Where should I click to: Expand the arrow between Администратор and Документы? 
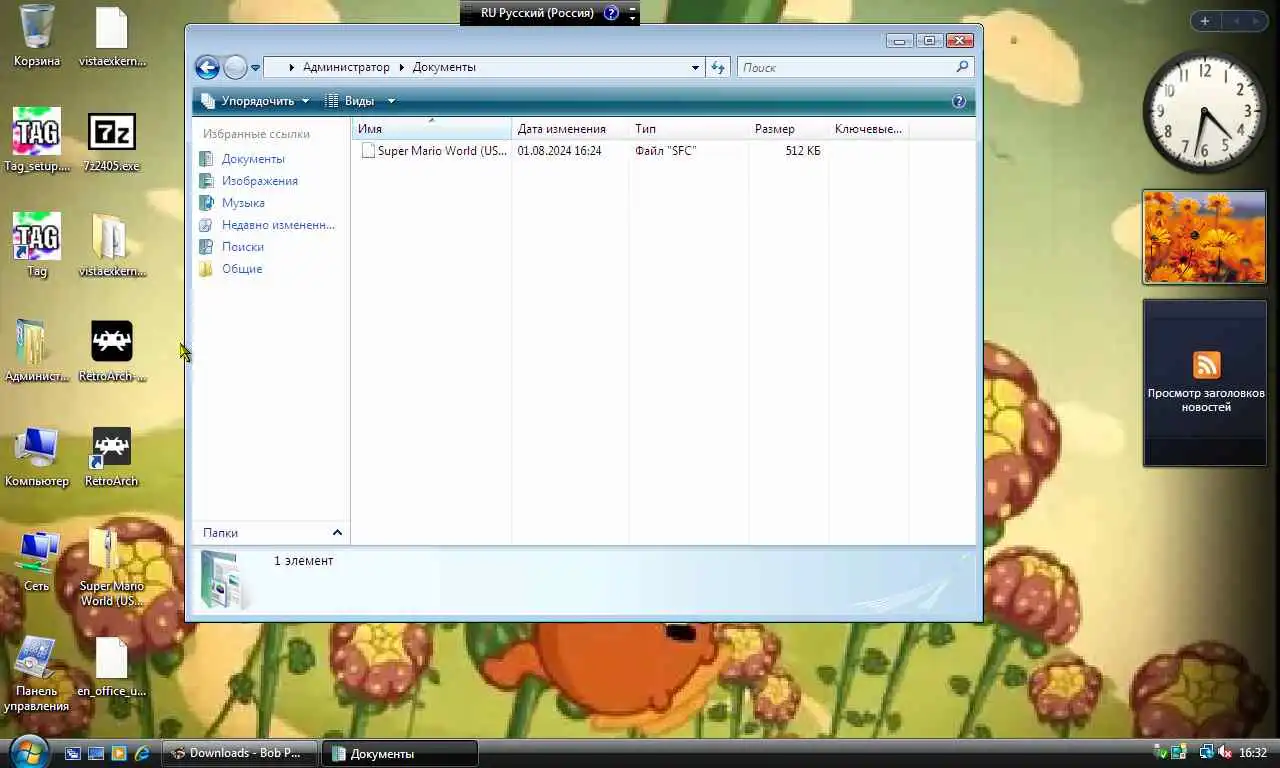[x=401, y=67]
